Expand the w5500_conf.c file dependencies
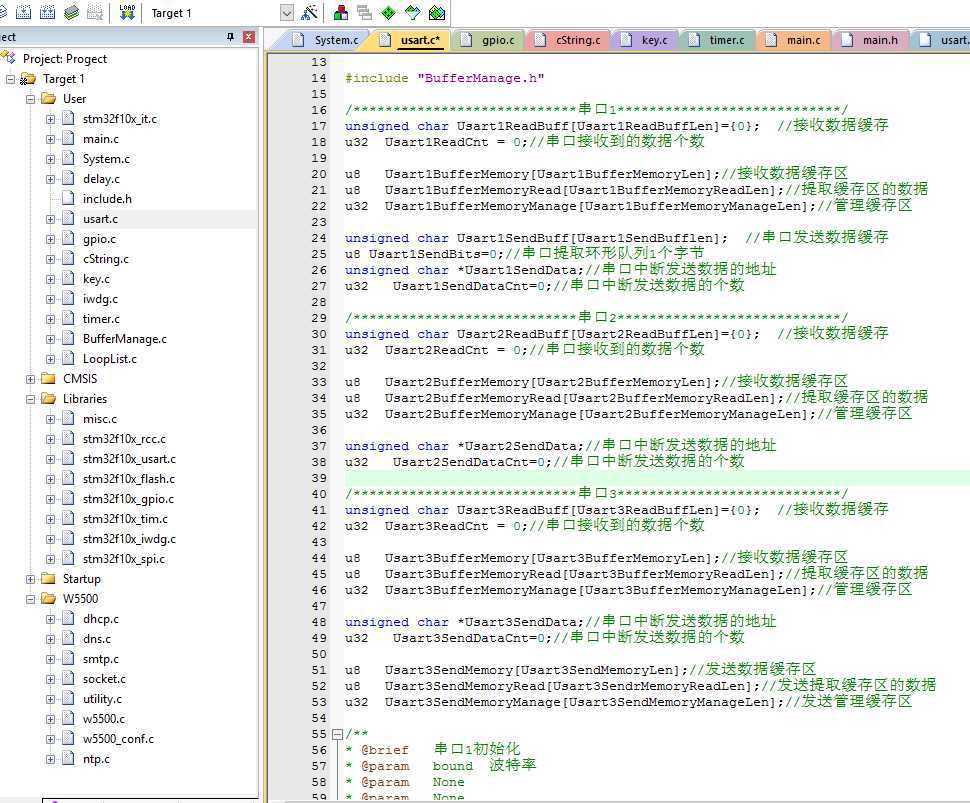Image resolution: width=970 pixels, height=803 pixels. (x=50, y=739)
